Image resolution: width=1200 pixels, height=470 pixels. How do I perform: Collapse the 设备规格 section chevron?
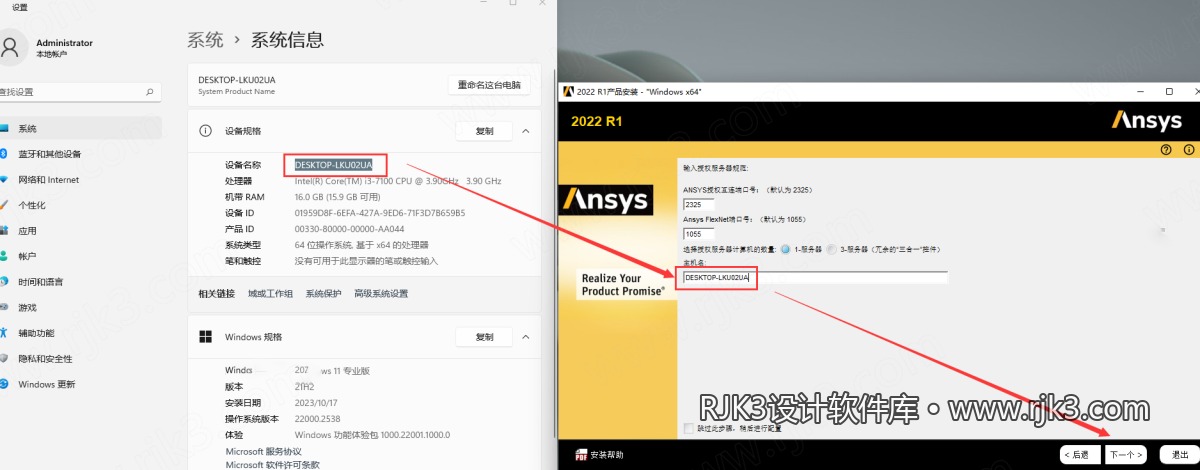526,131
